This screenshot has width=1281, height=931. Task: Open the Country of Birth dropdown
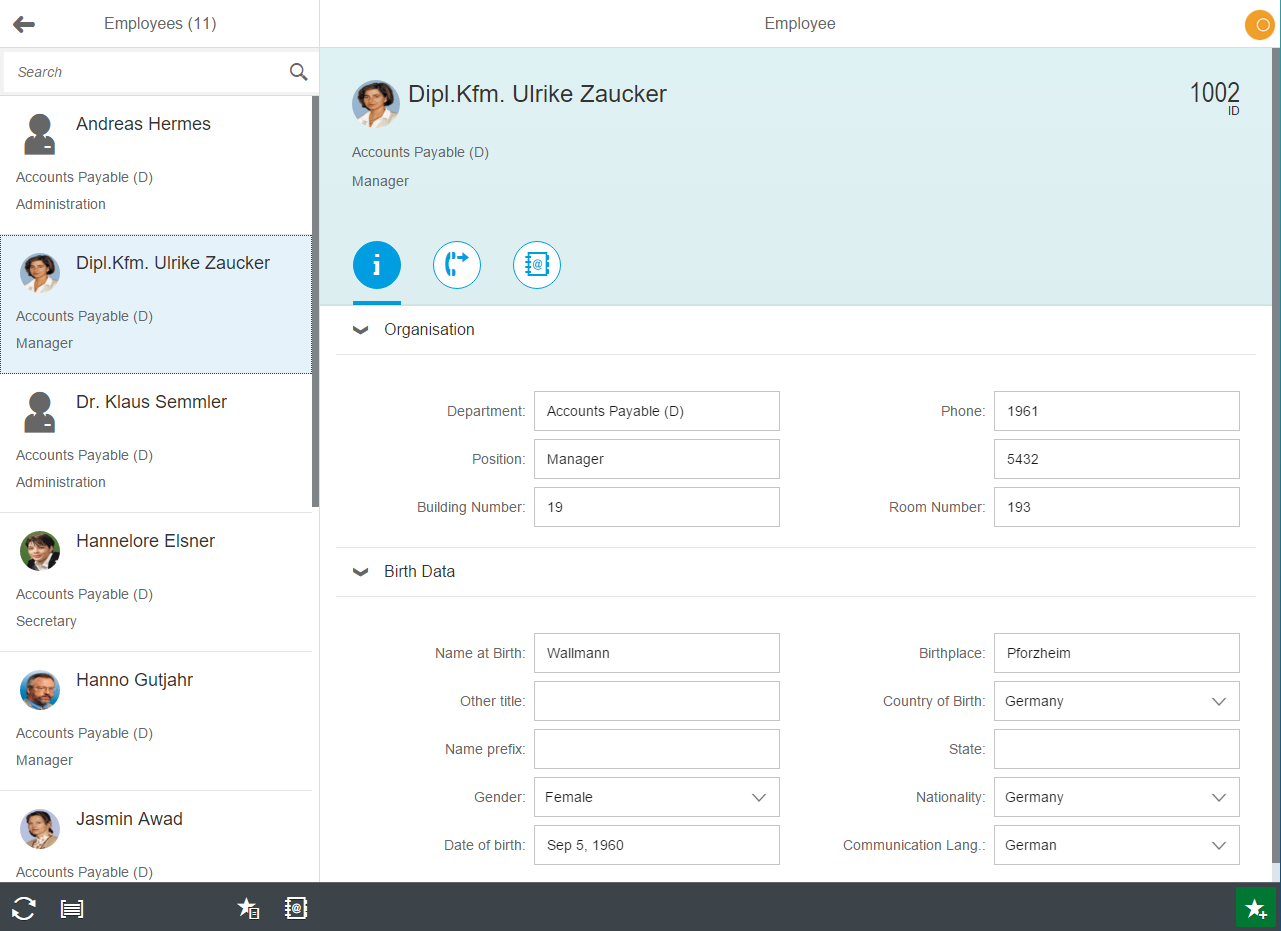pyautogui.click(x=1218, y=701)
